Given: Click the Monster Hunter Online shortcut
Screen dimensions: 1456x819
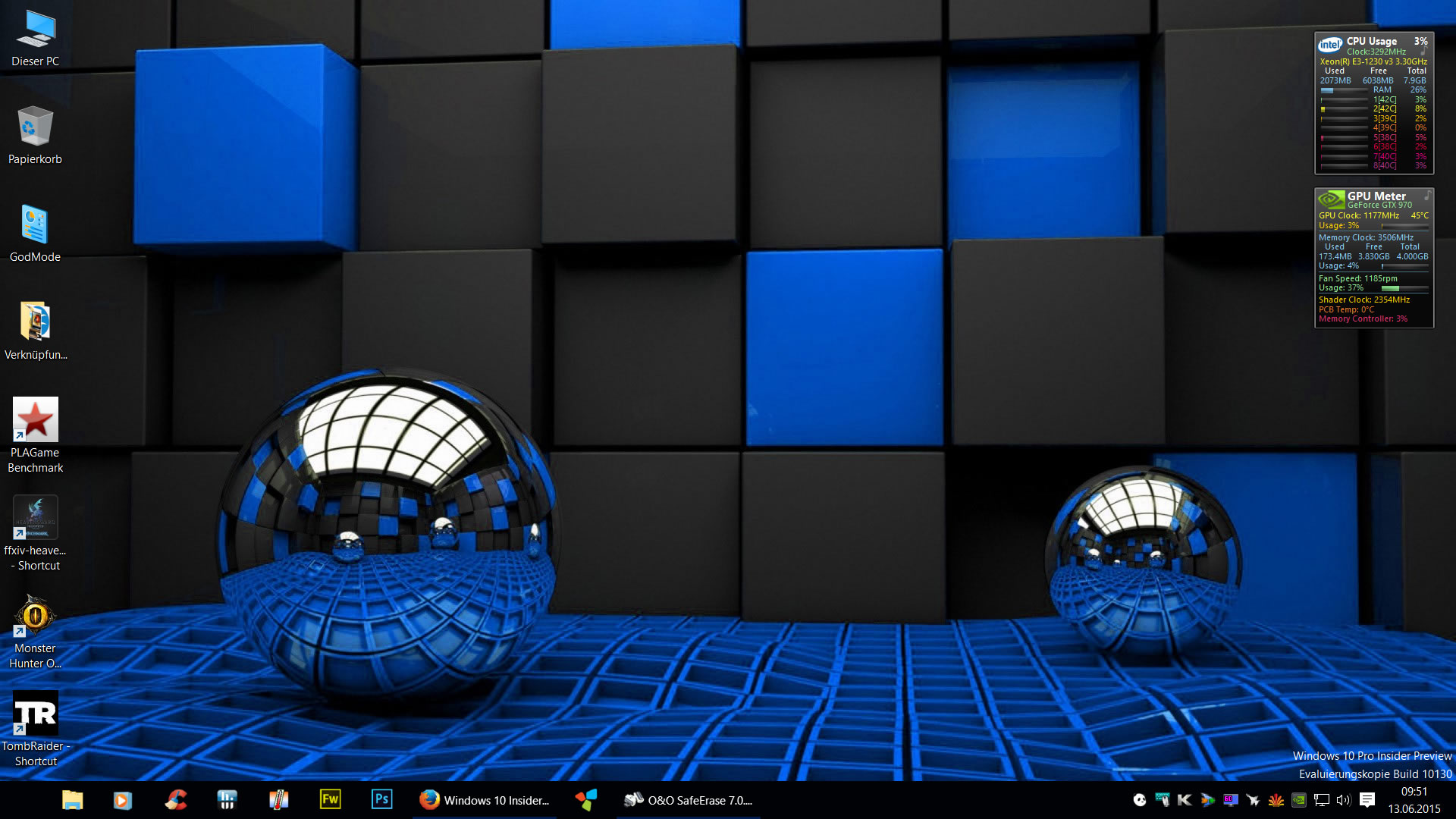Looking at the screenshot, I should click(35, 616).
